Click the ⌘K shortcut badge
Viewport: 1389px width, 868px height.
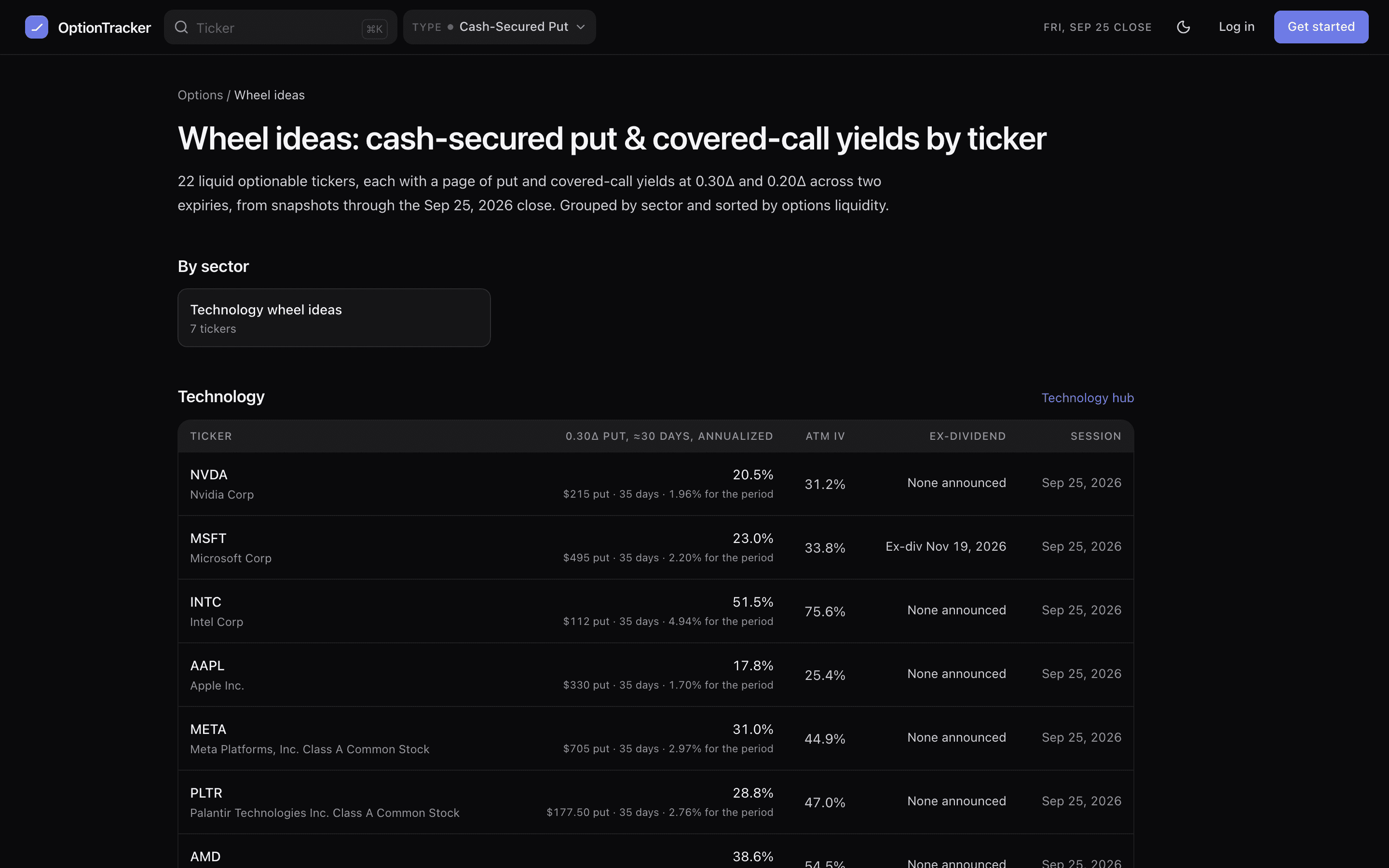coord(374,29)
